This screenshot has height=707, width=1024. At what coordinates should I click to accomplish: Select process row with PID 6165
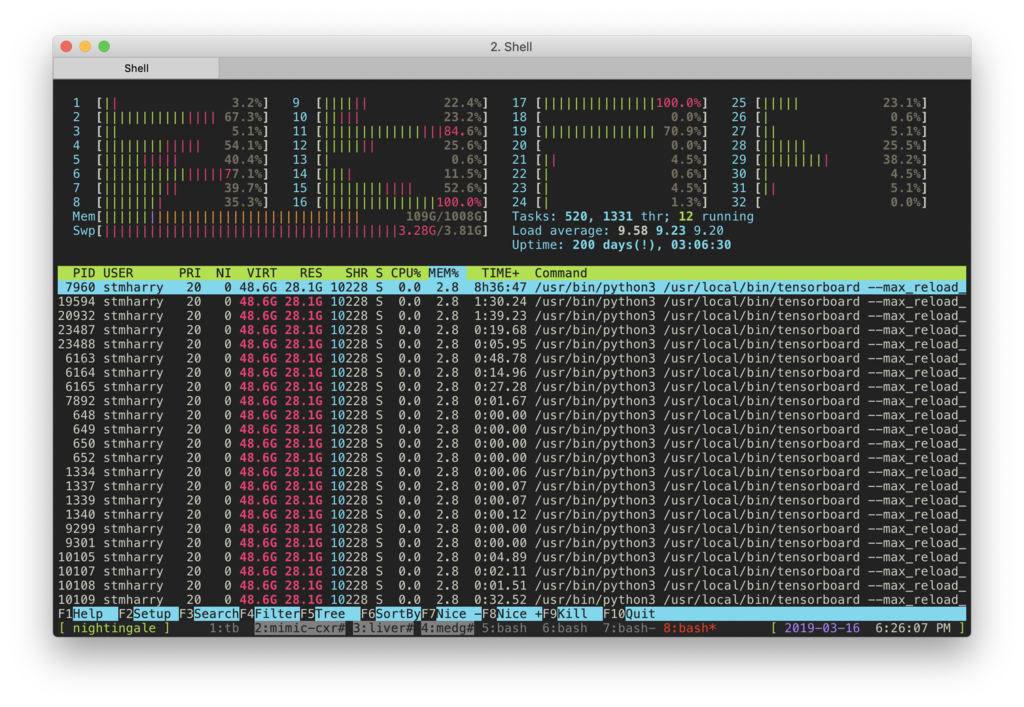tap(511, 386)
